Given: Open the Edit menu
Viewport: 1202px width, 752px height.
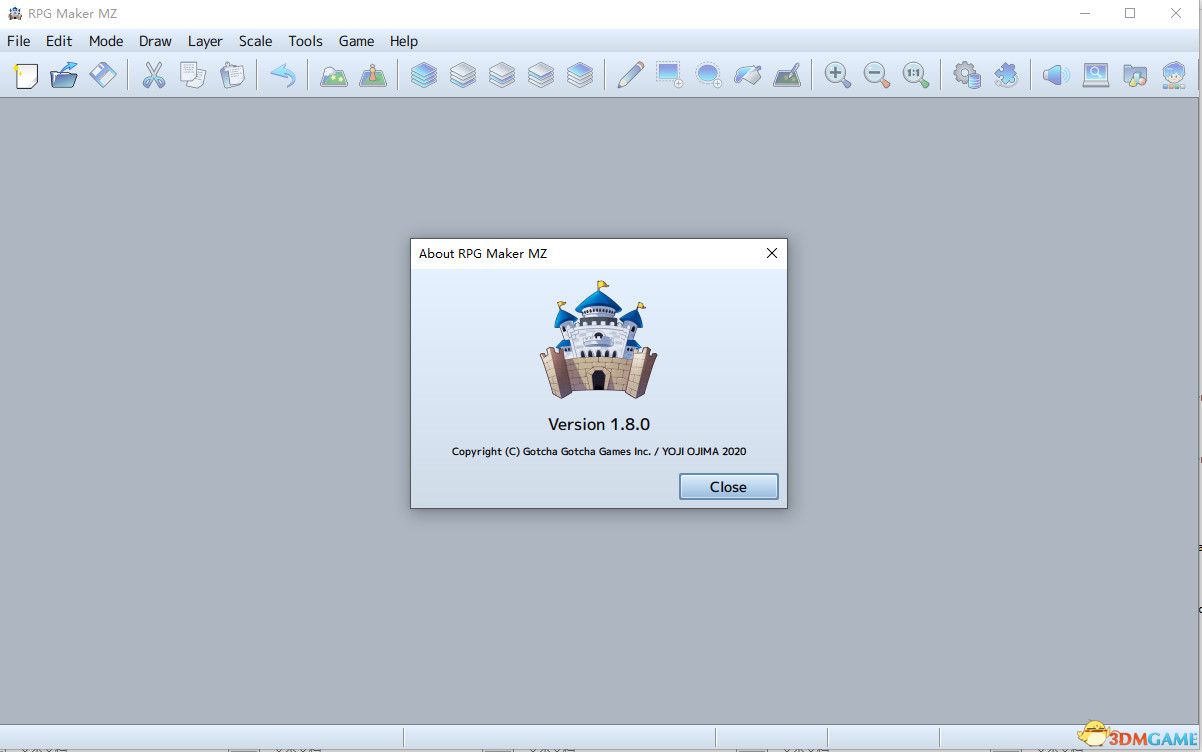Looking at the screenshot, I should [59, 41].
